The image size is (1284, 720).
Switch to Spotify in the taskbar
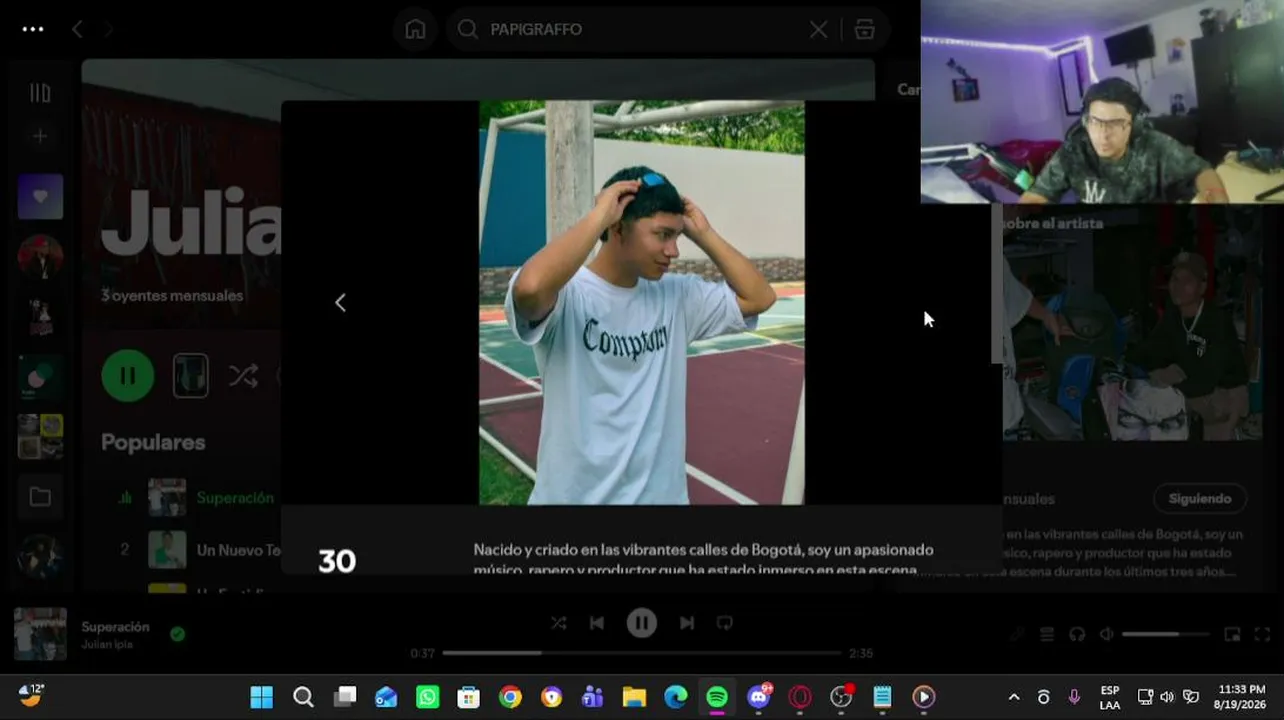(717, 697)
